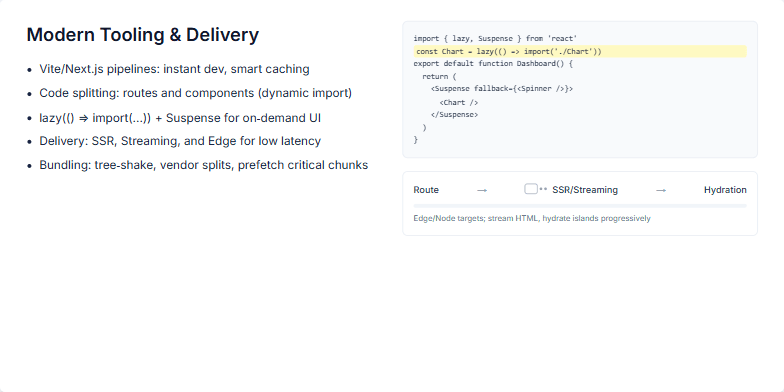Click the '<Chart />' code line
Viewport: 784px width, 392px height.
459,102
